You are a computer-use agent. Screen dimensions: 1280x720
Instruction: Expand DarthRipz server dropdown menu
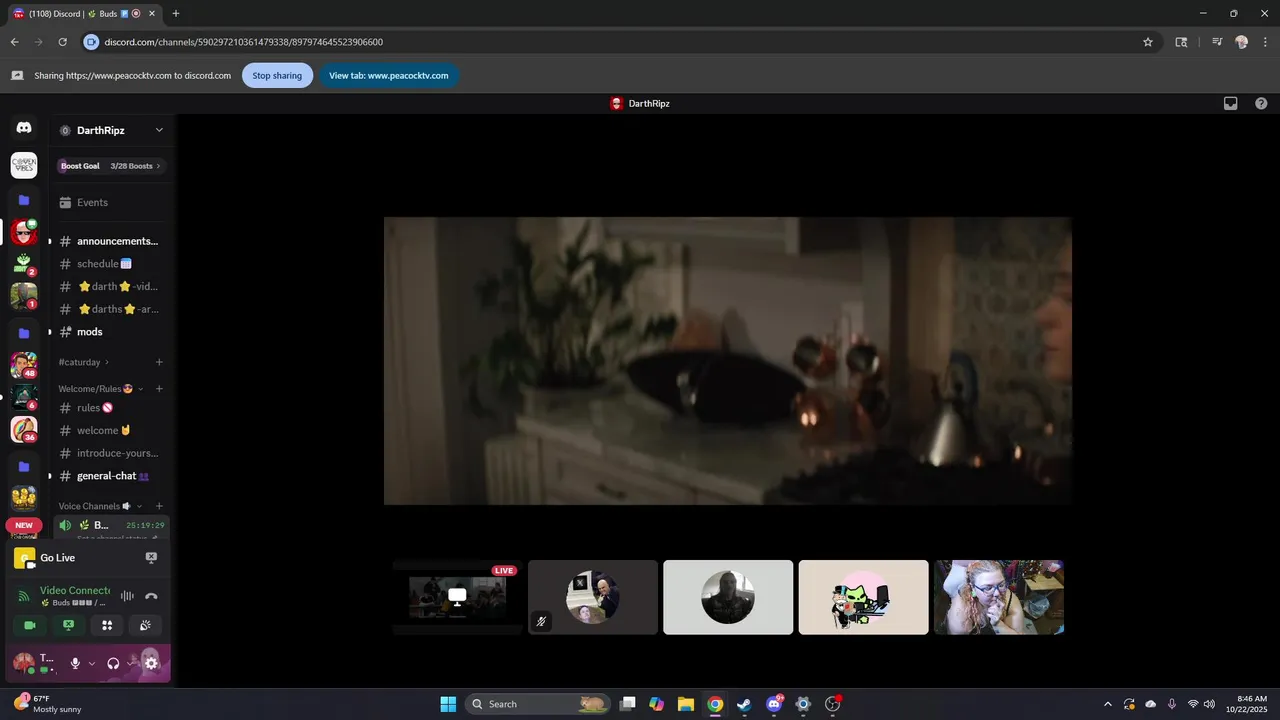pyautogui.click(x=158, y=130)
